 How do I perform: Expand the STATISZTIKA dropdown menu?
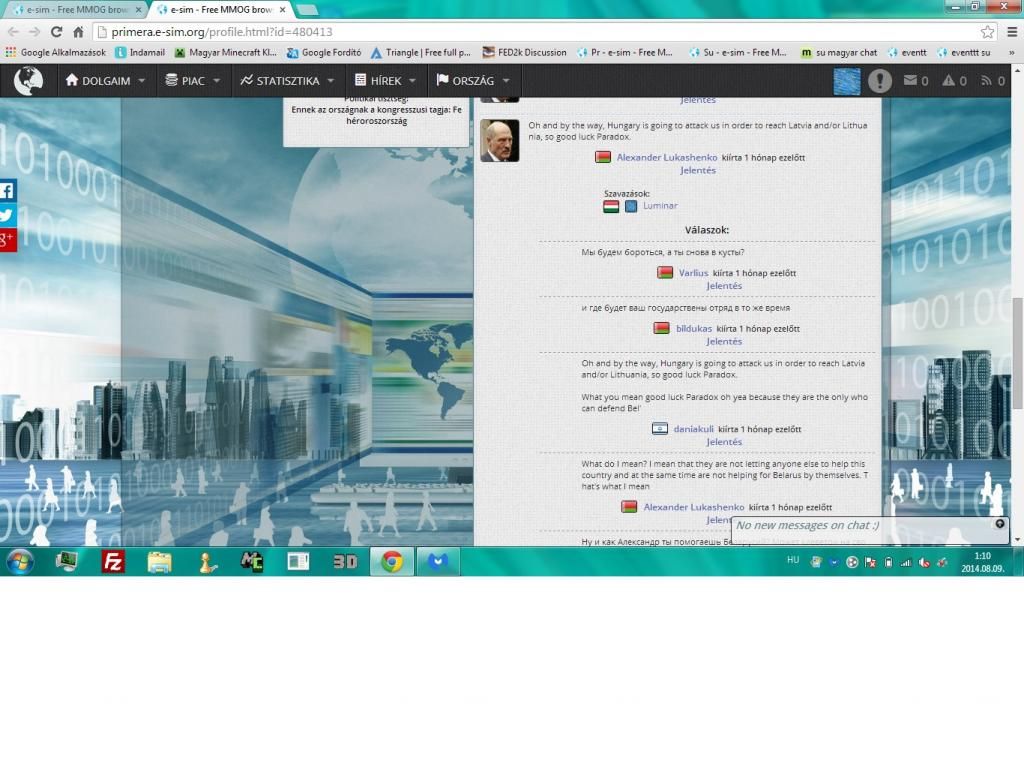[x=287, y=81]
